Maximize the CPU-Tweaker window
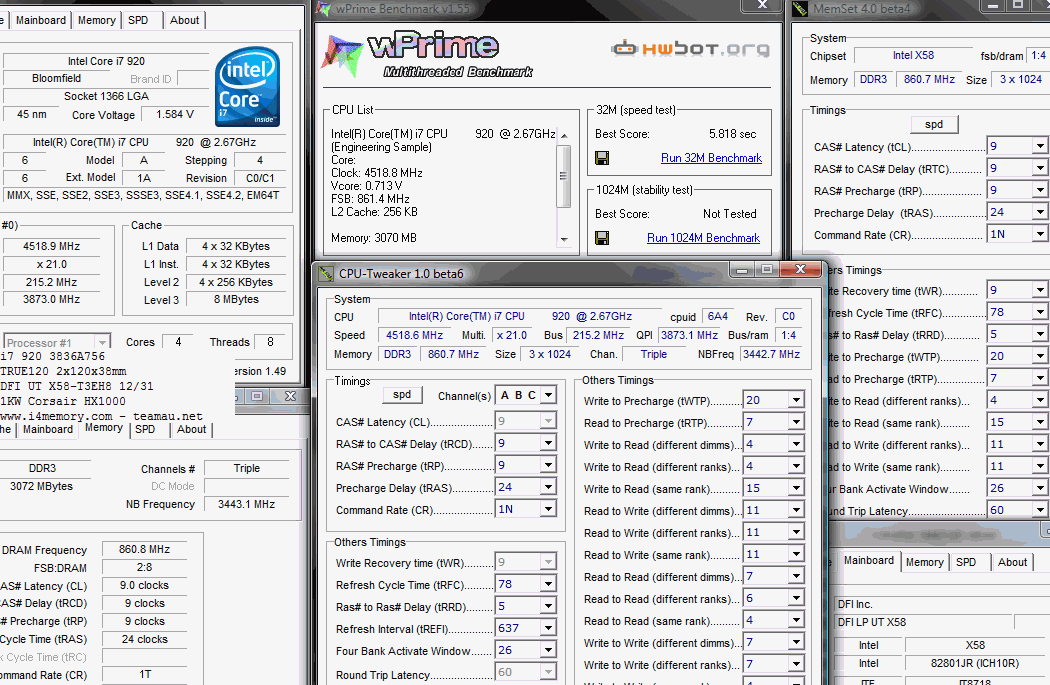This screenshot has width=1050, height=685. click(x=767, y=269)
